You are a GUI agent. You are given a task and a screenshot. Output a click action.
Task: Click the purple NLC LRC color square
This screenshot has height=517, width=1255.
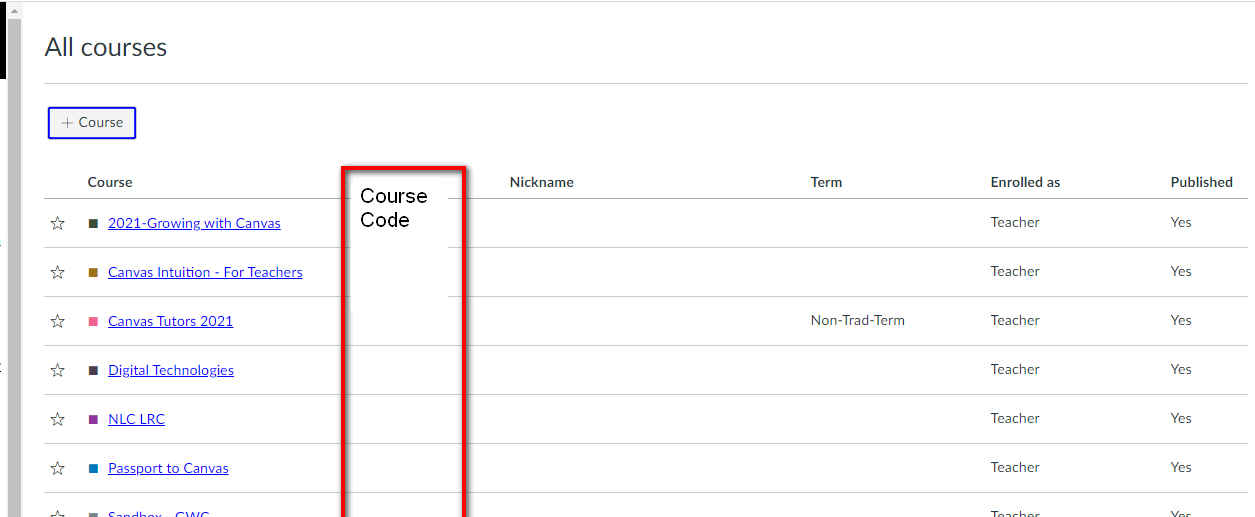point(93,419)
